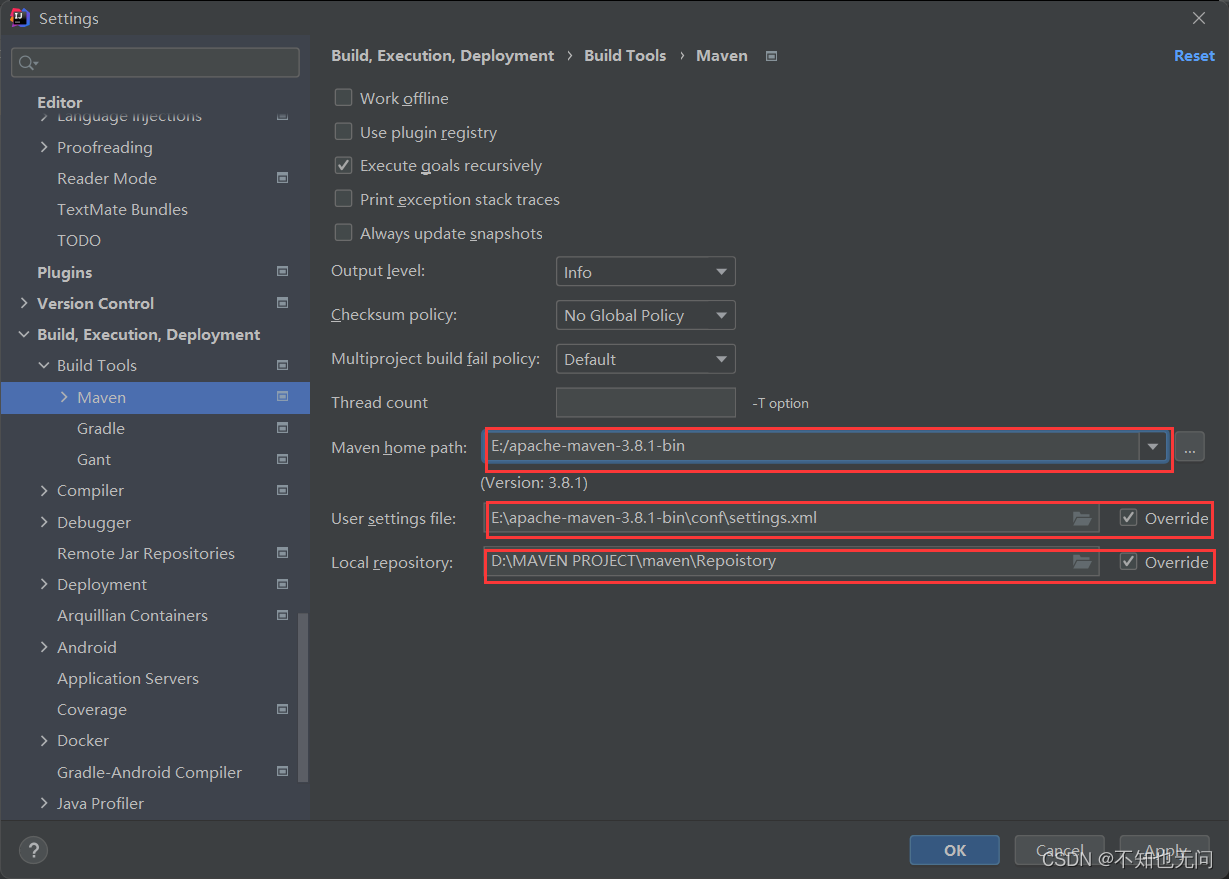The width and height of the screenshot is (1229, 879).
Task: Enable the Work offline checkbox
Action: tap(343, 98)
